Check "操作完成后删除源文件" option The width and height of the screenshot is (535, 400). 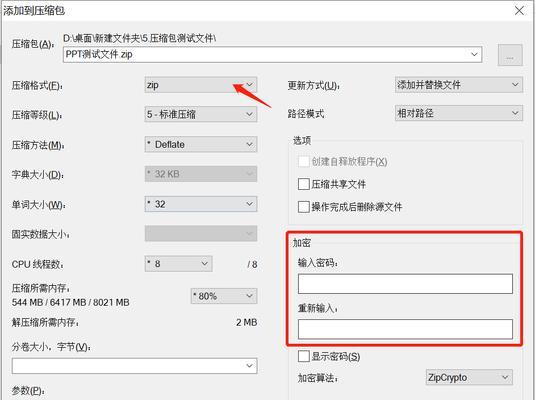click(x=304, y=207)
